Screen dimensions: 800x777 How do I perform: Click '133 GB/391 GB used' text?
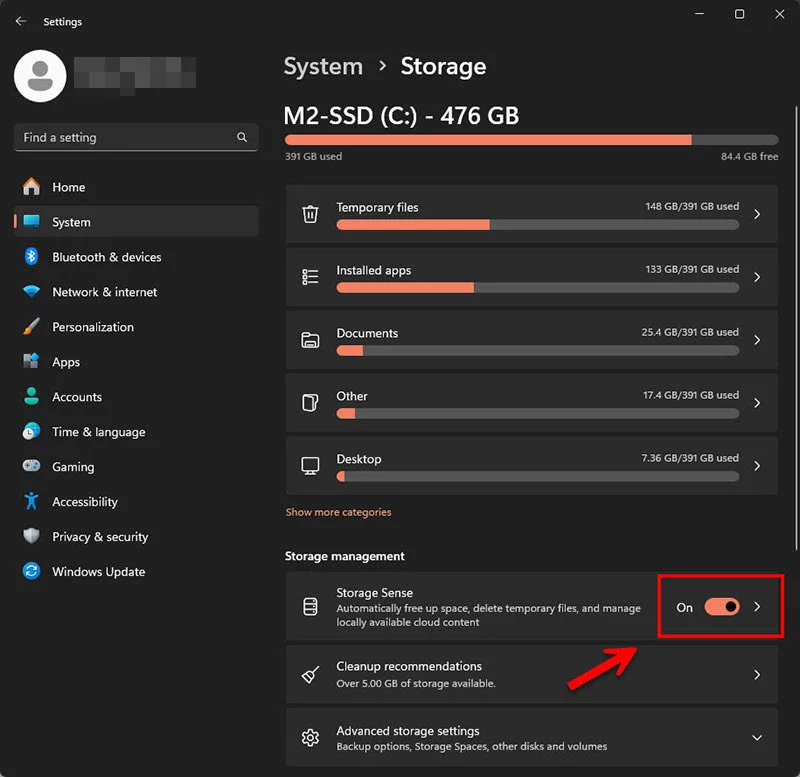tap(692, 269)
